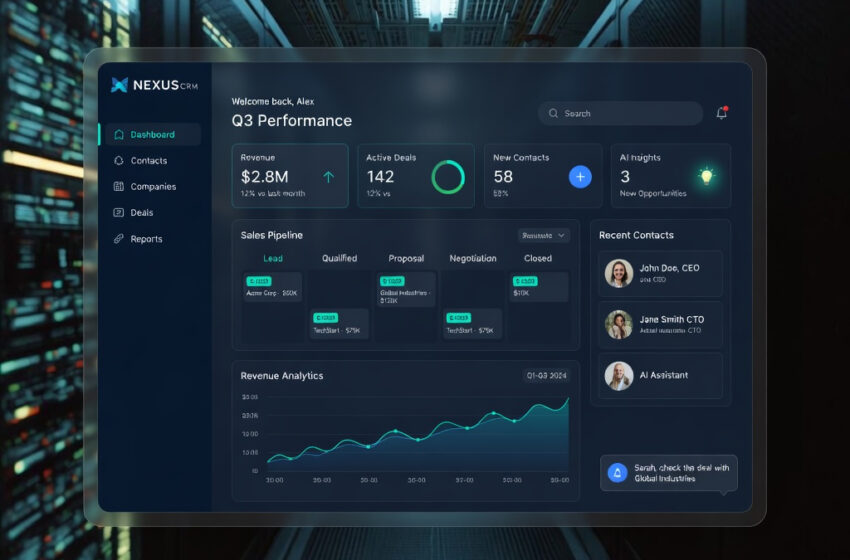
Task: Open the $10K deal in Closed
Action: click(539, 287)
